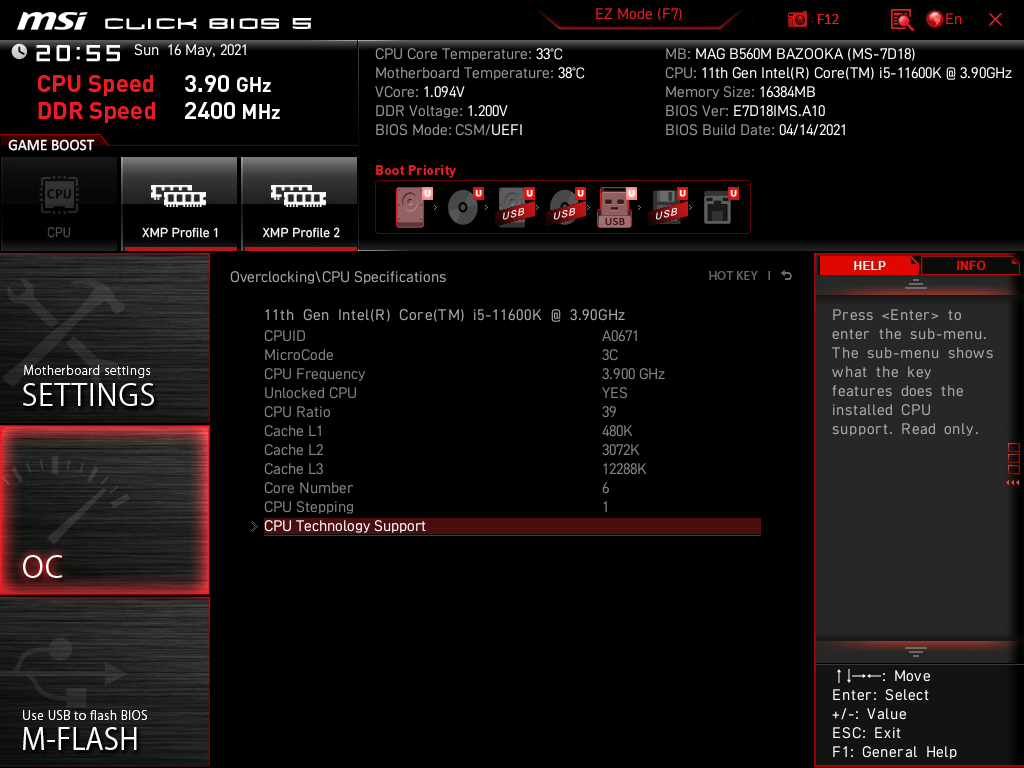Close the BIOS with the X button
1024x768 pixels.
pyautogui.click(x=995, y=20)
